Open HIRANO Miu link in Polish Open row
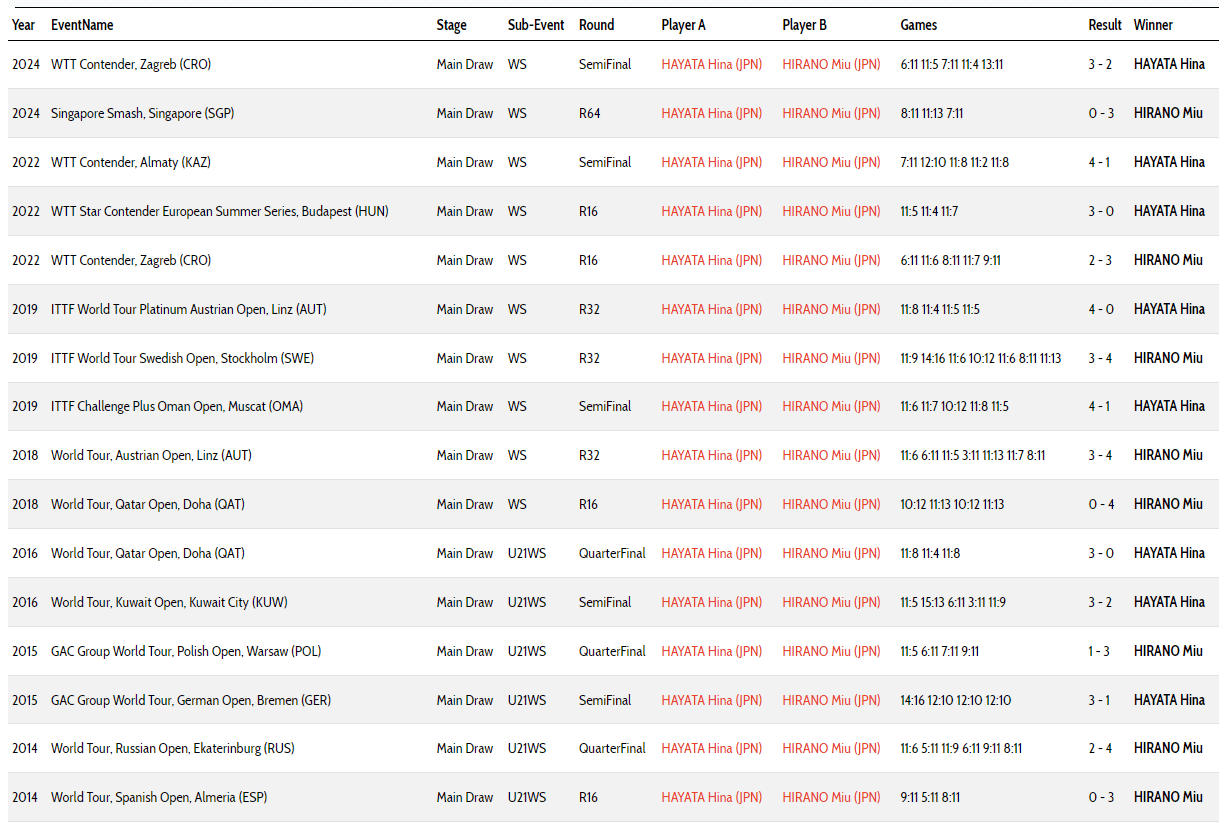The height and width of the screenshot is (823, 1219). (832, 651)
